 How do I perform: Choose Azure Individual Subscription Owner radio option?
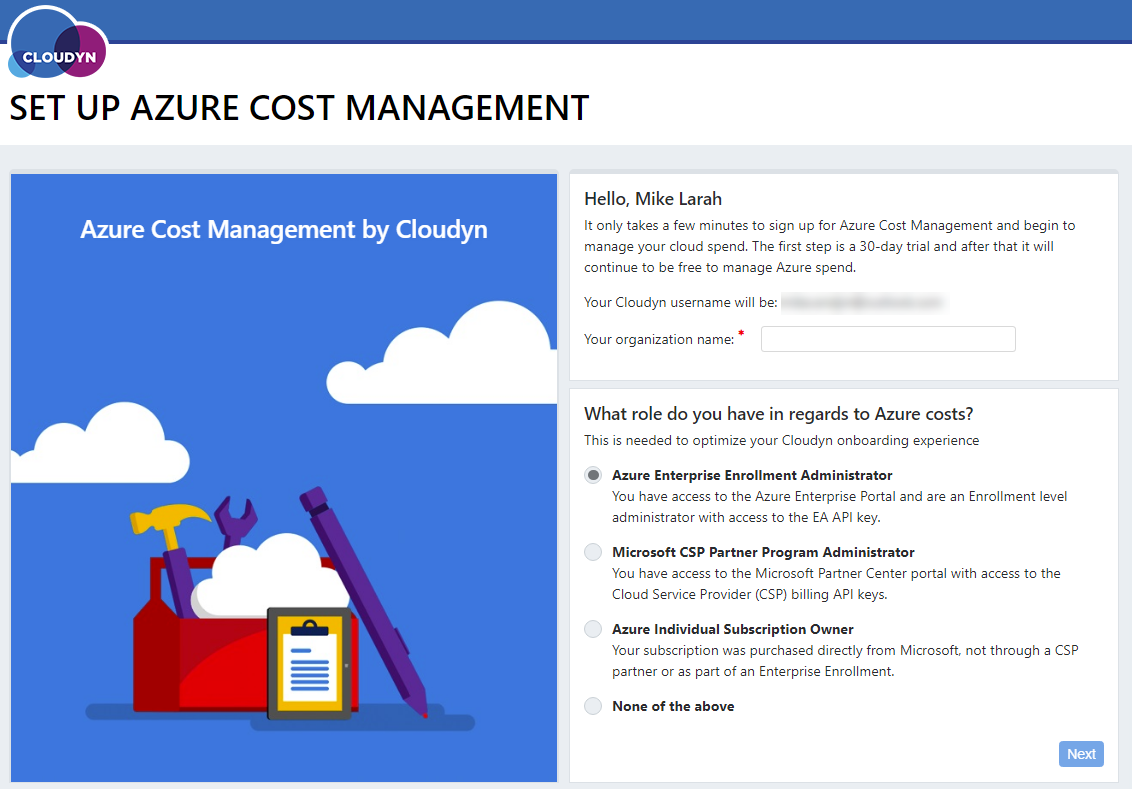click(x=593, y=629)
